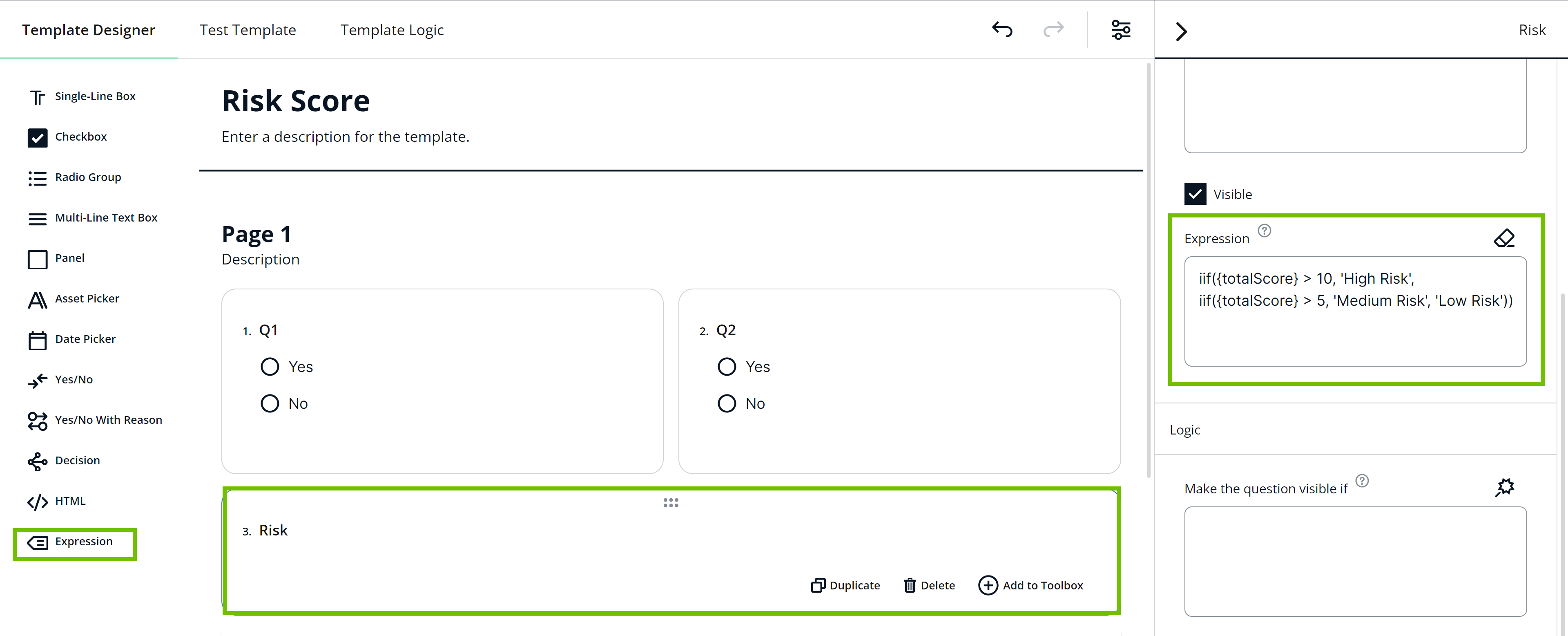Uncheck the Visible checkbox
The image size is (1568, 636).
point(1196,193)
